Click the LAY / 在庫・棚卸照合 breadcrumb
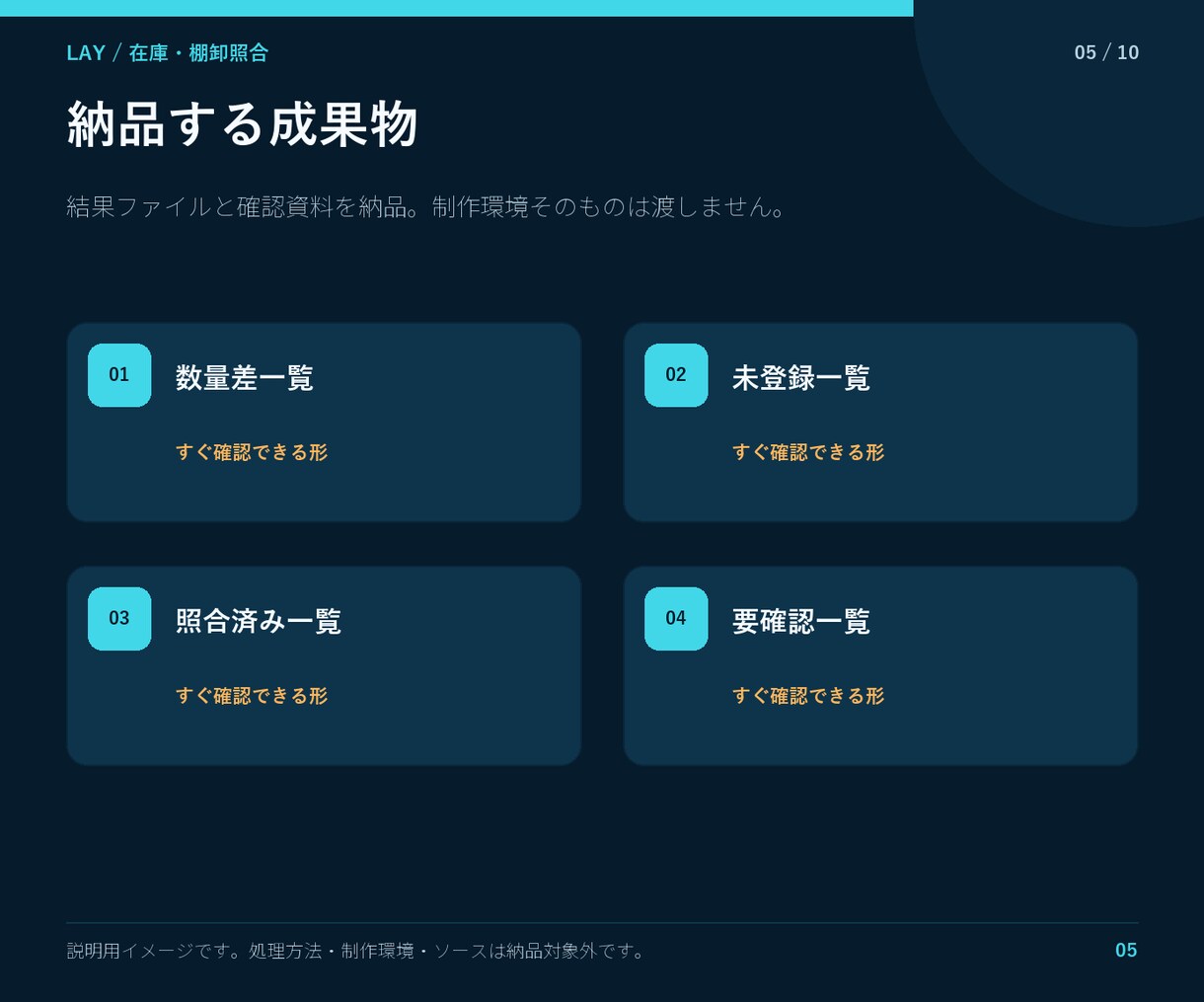This screenshot has width=1204, height=1002. (168, 53)
